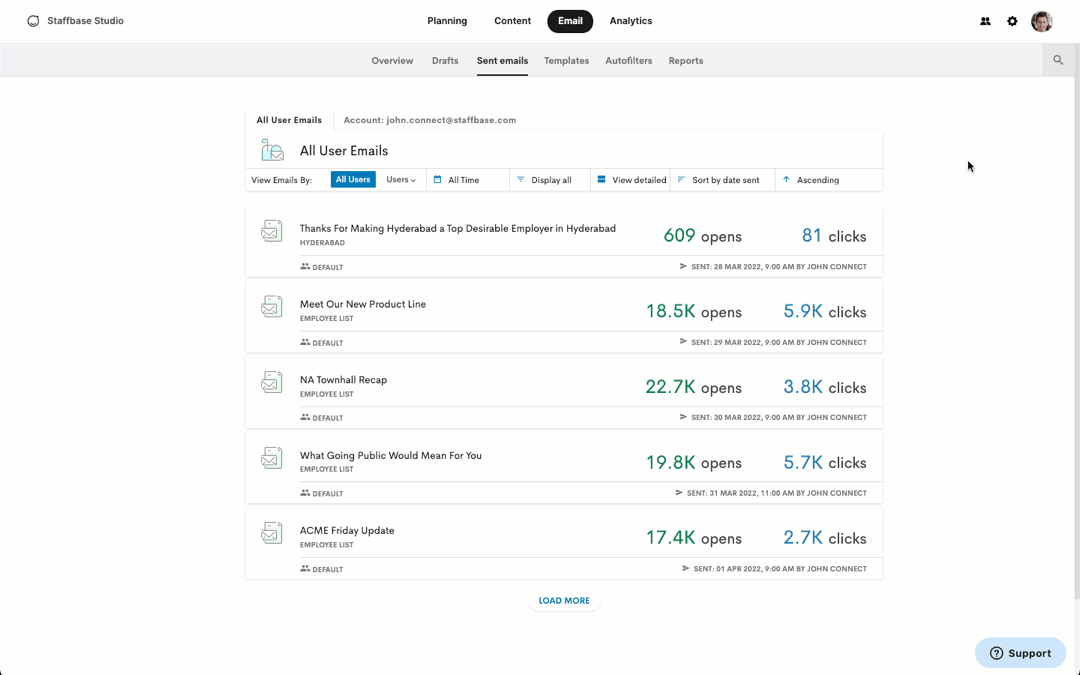Click the filter icon beside Display all

(521, 179)
